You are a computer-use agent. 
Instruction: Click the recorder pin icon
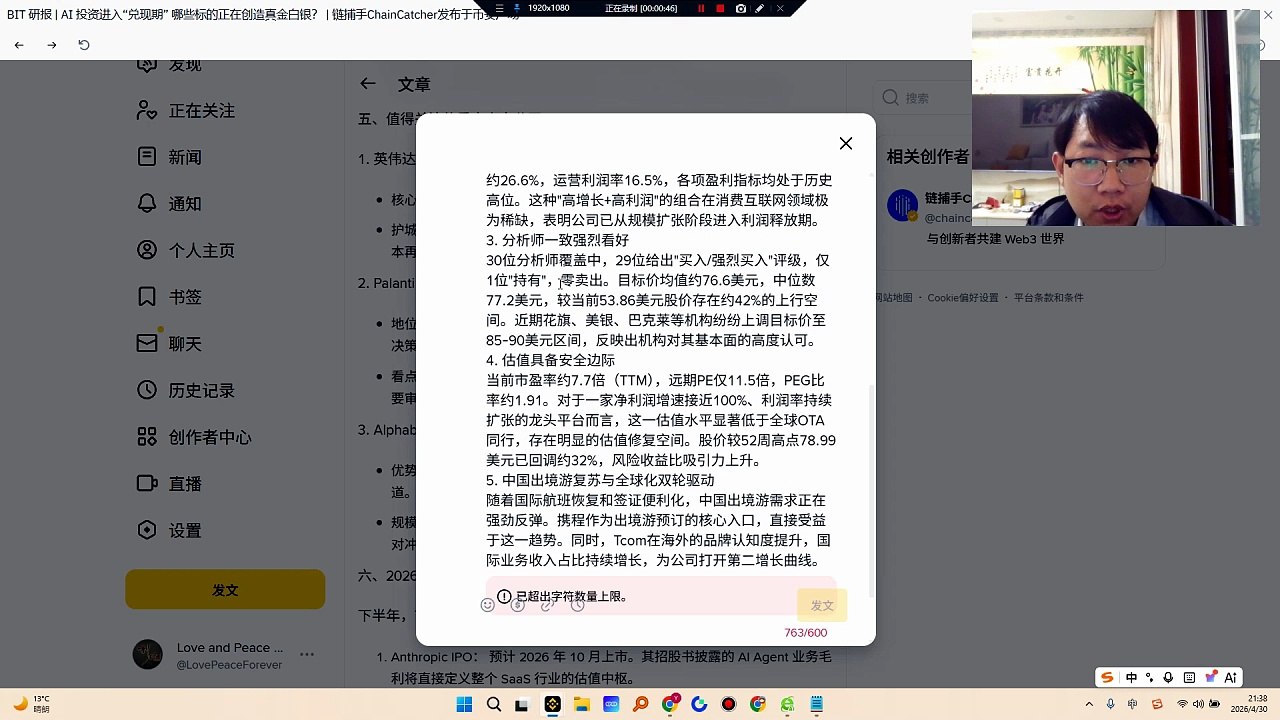(x=517, y=8)
